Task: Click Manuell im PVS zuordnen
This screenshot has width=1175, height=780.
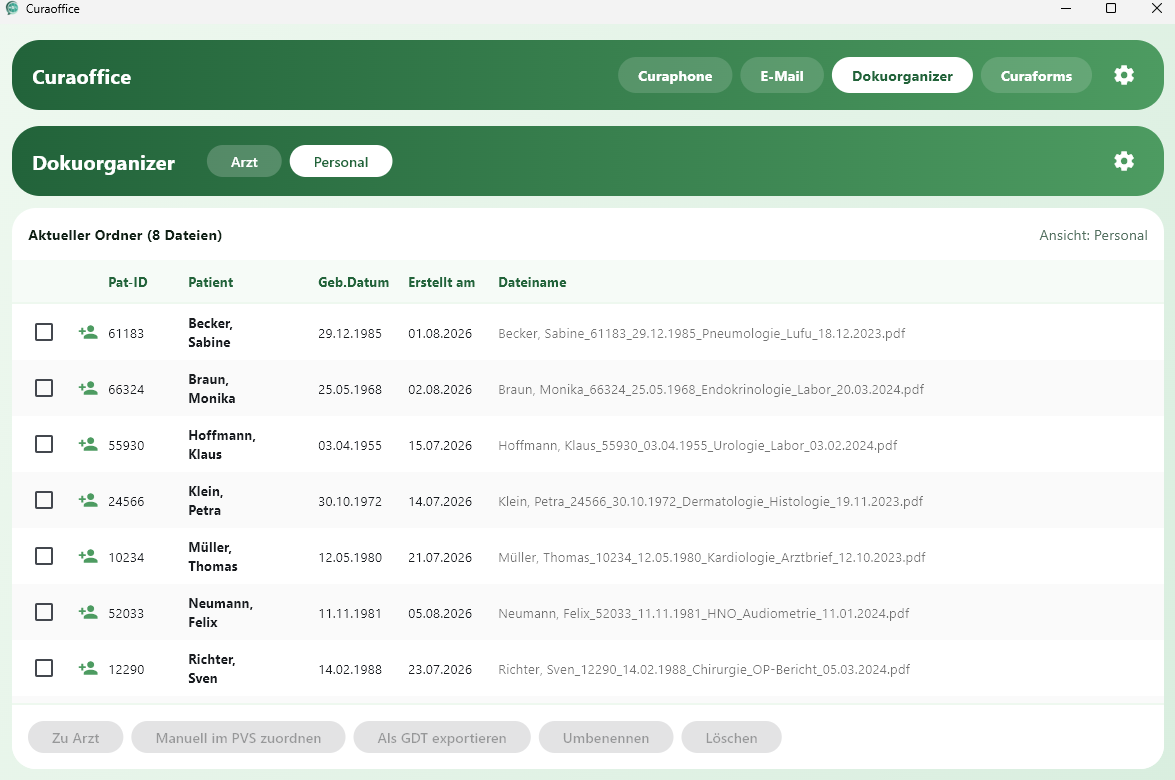Action: click(x=238, y=738)
